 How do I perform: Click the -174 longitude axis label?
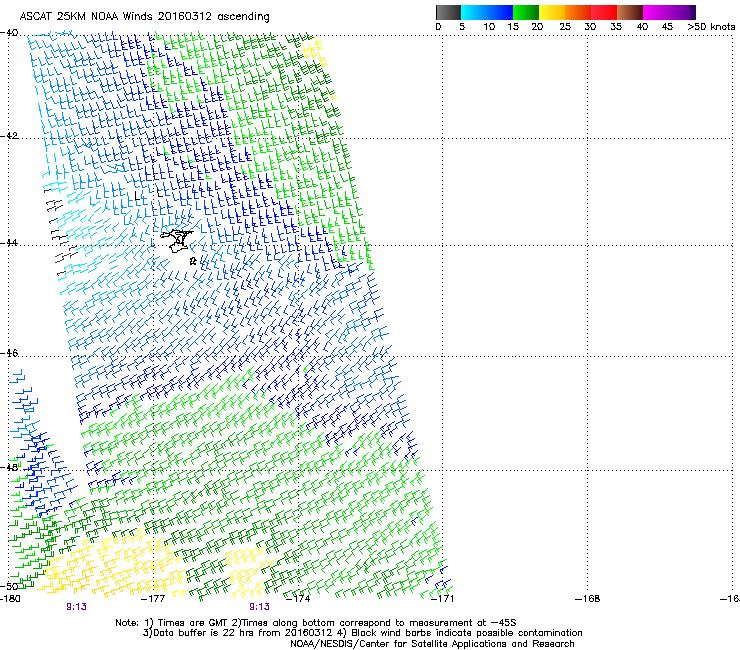pos(298,599)
